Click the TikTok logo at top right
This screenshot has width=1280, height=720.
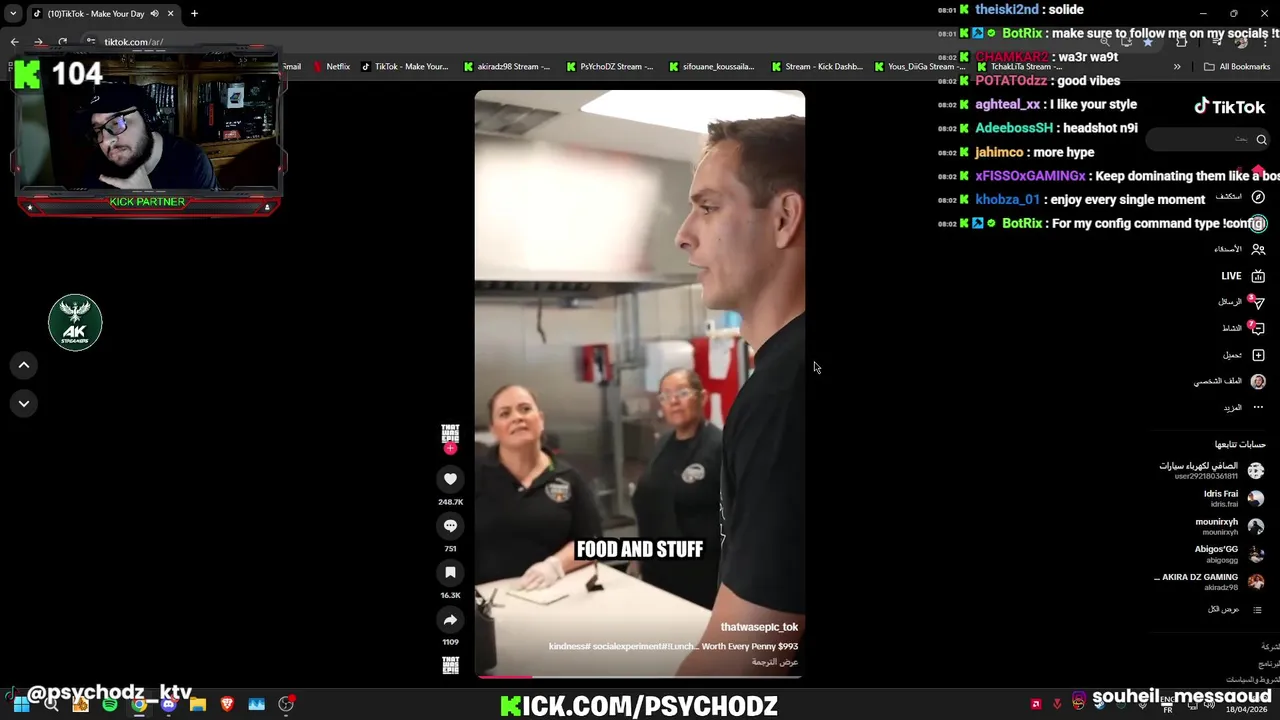[1229, 107]
